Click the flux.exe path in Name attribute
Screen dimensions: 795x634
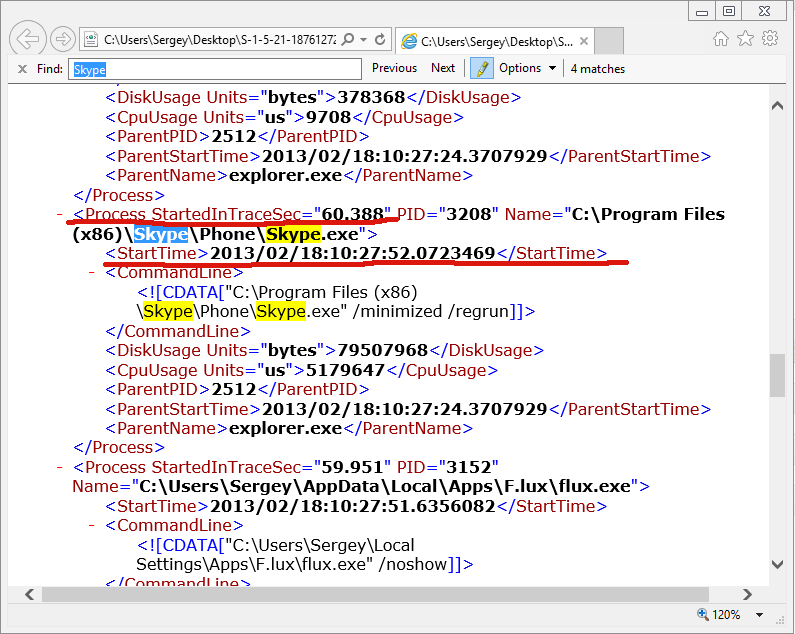point(385,486)
